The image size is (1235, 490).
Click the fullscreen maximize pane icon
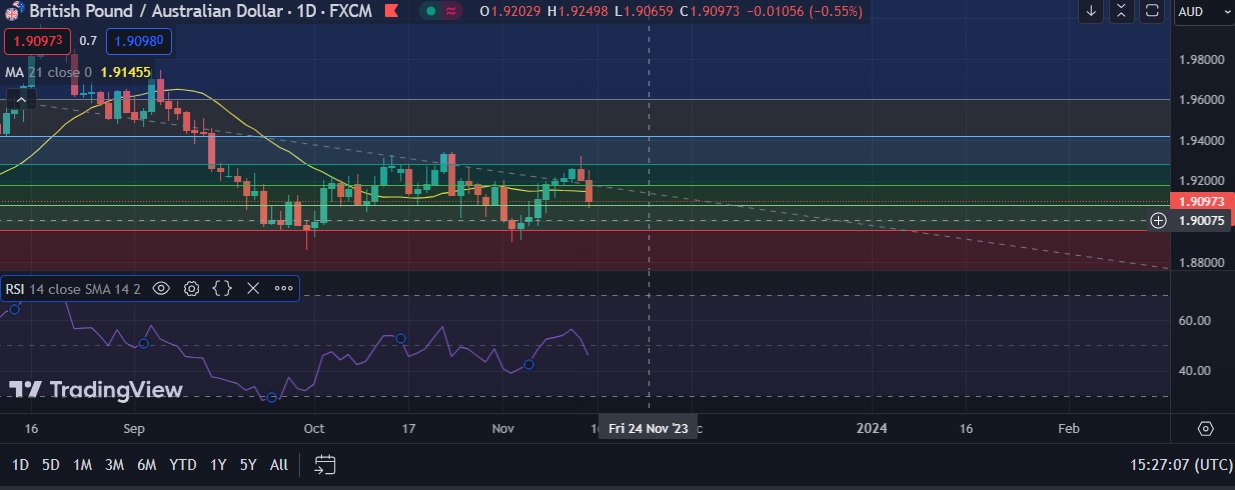pyautogui.click(x=1152, y=11)
